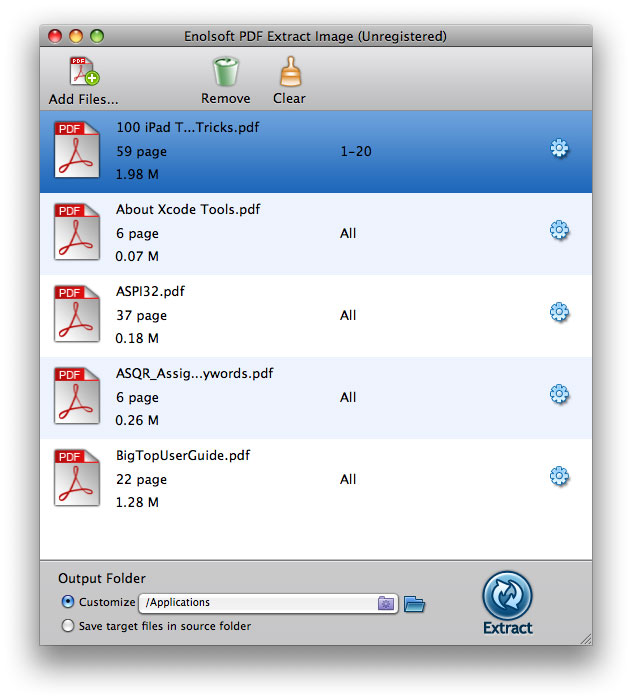Open settings gear for BigTopUserGuide.pdf
Image resolution: width=632 pixels, height=700 pixels.
tap(559, 476)
